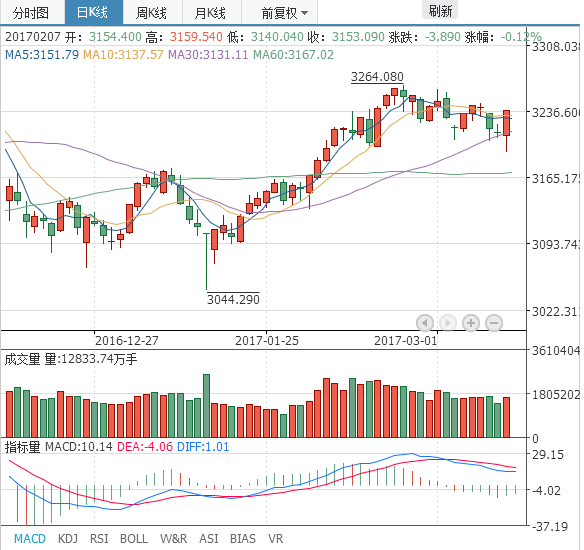Viewport: 584px width, 550px height.
Task: Click the high price label 3264.080
Action: click(x=377, y=77)
